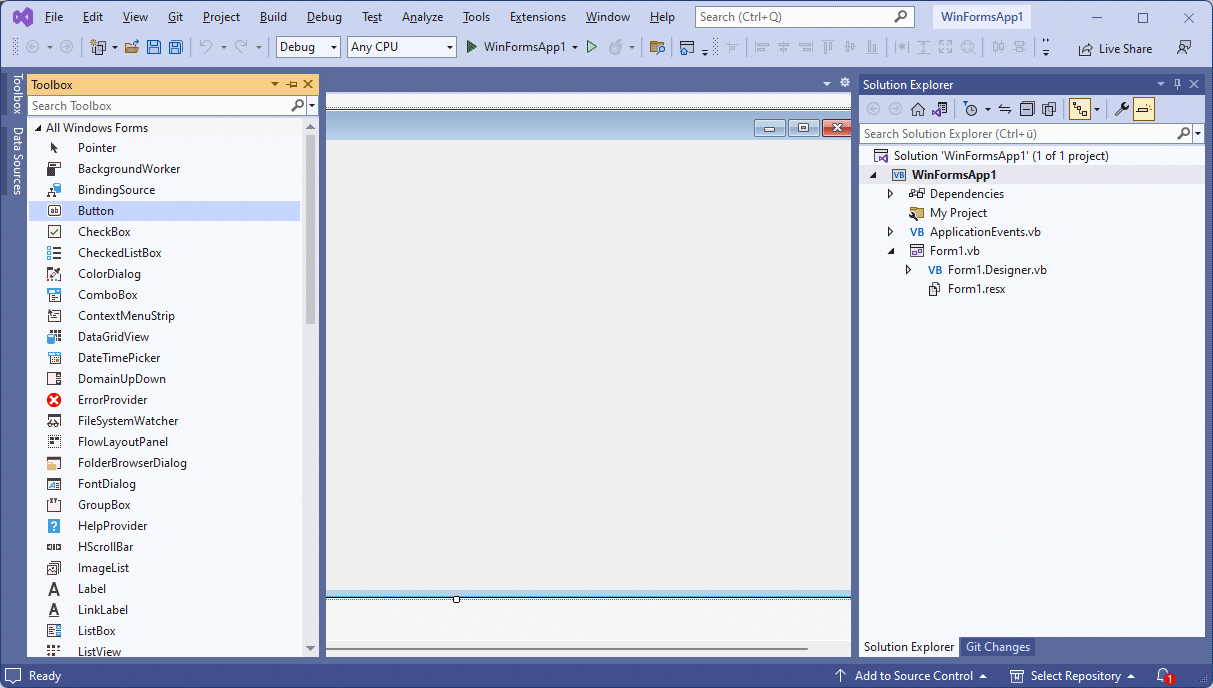The image size is (1213, 688).
Task: Click the Open File folder icon
Action: [132, 47]
